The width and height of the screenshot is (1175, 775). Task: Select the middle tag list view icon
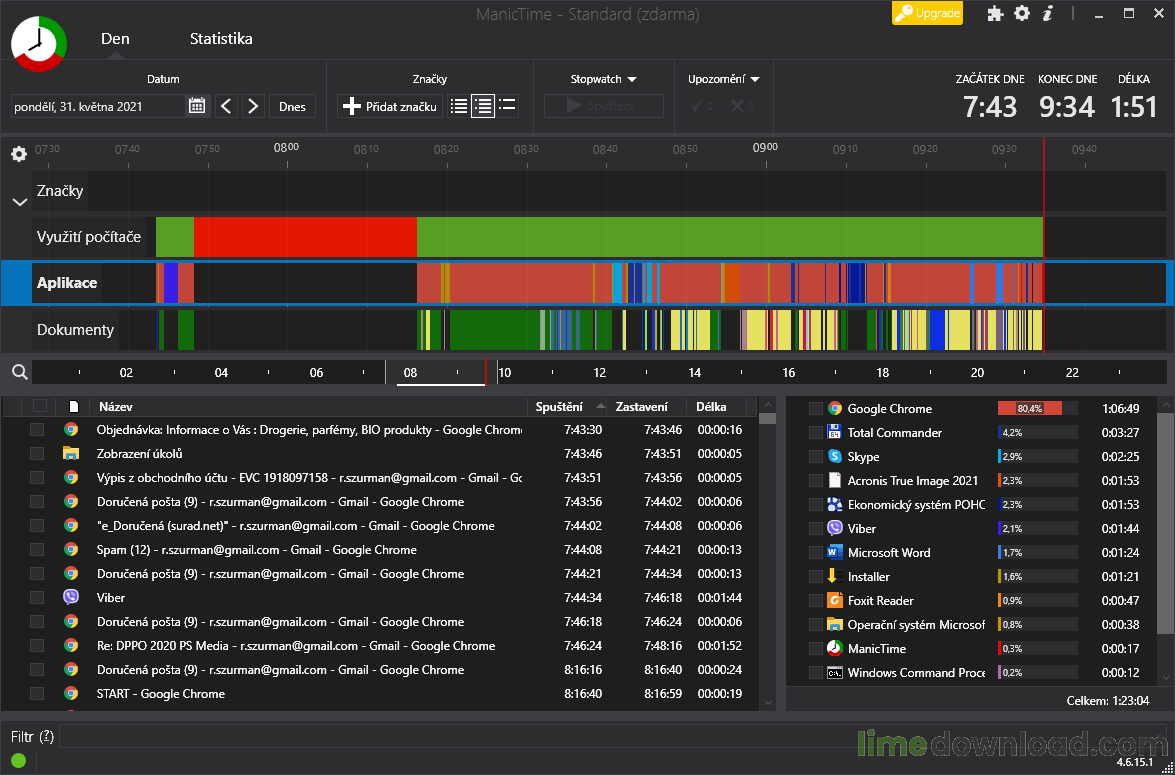click(x=483, y=106)
